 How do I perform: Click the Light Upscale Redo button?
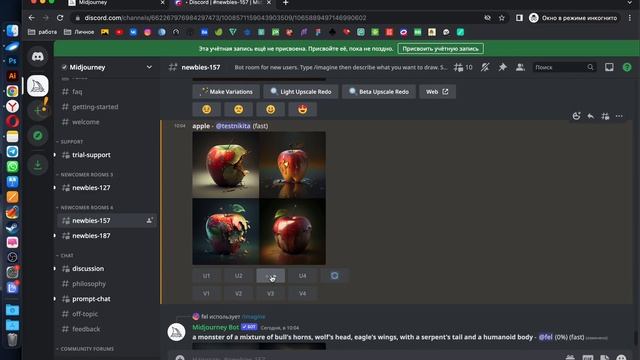pyautogui.click(x=301, y=92)
